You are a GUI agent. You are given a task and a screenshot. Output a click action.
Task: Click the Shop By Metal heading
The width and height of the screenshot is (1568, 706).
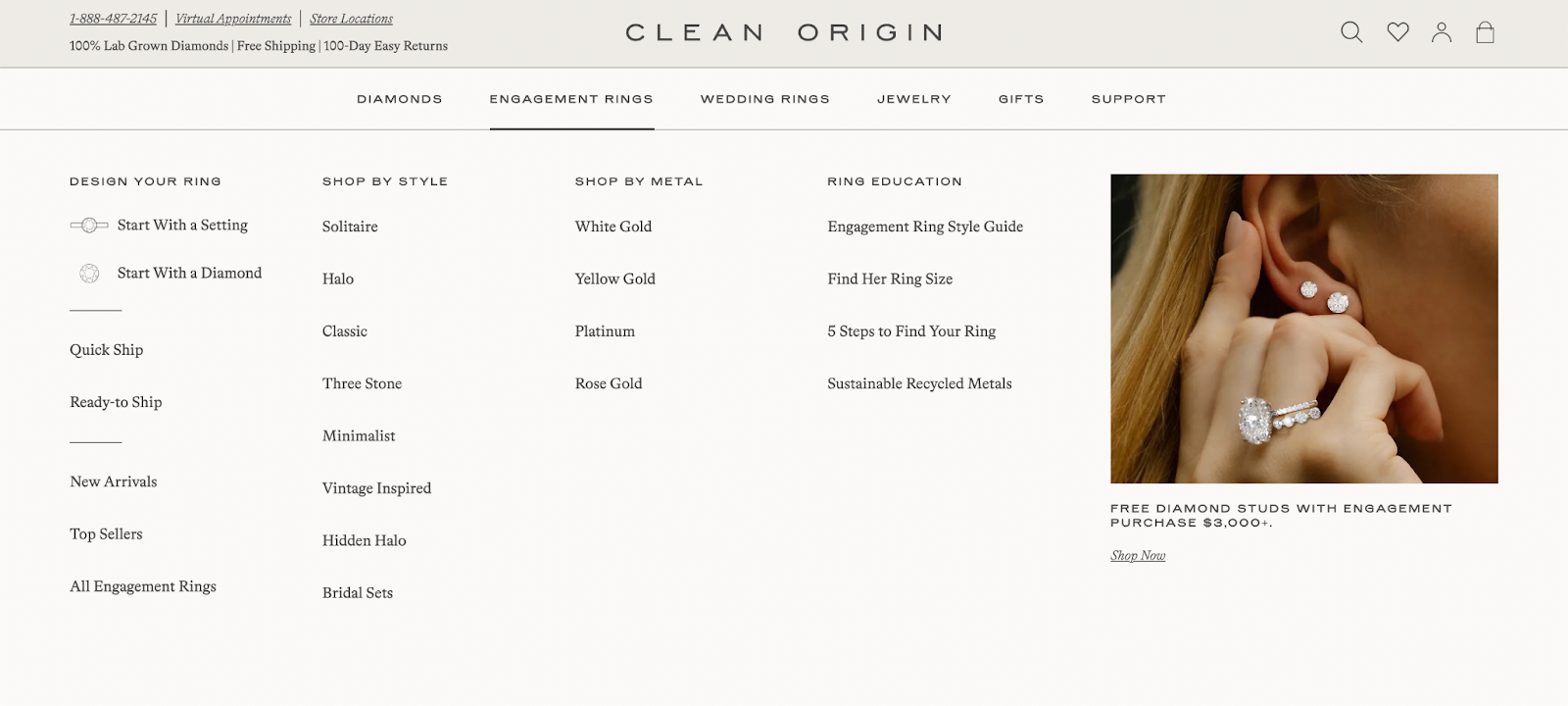pos(639,181)
